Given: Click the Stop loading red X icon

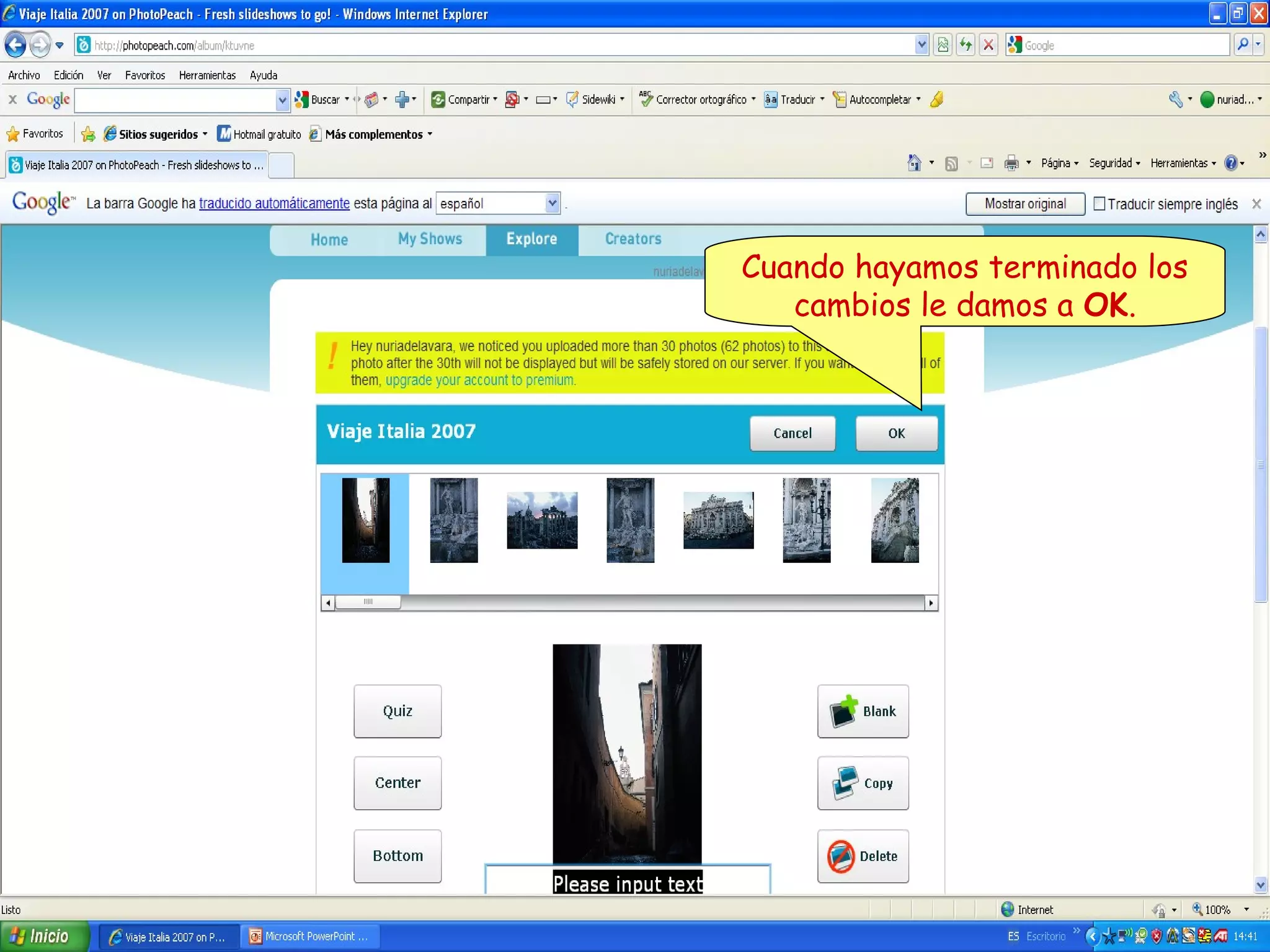Looking at the screenshot, I should (x=988, y=45).
